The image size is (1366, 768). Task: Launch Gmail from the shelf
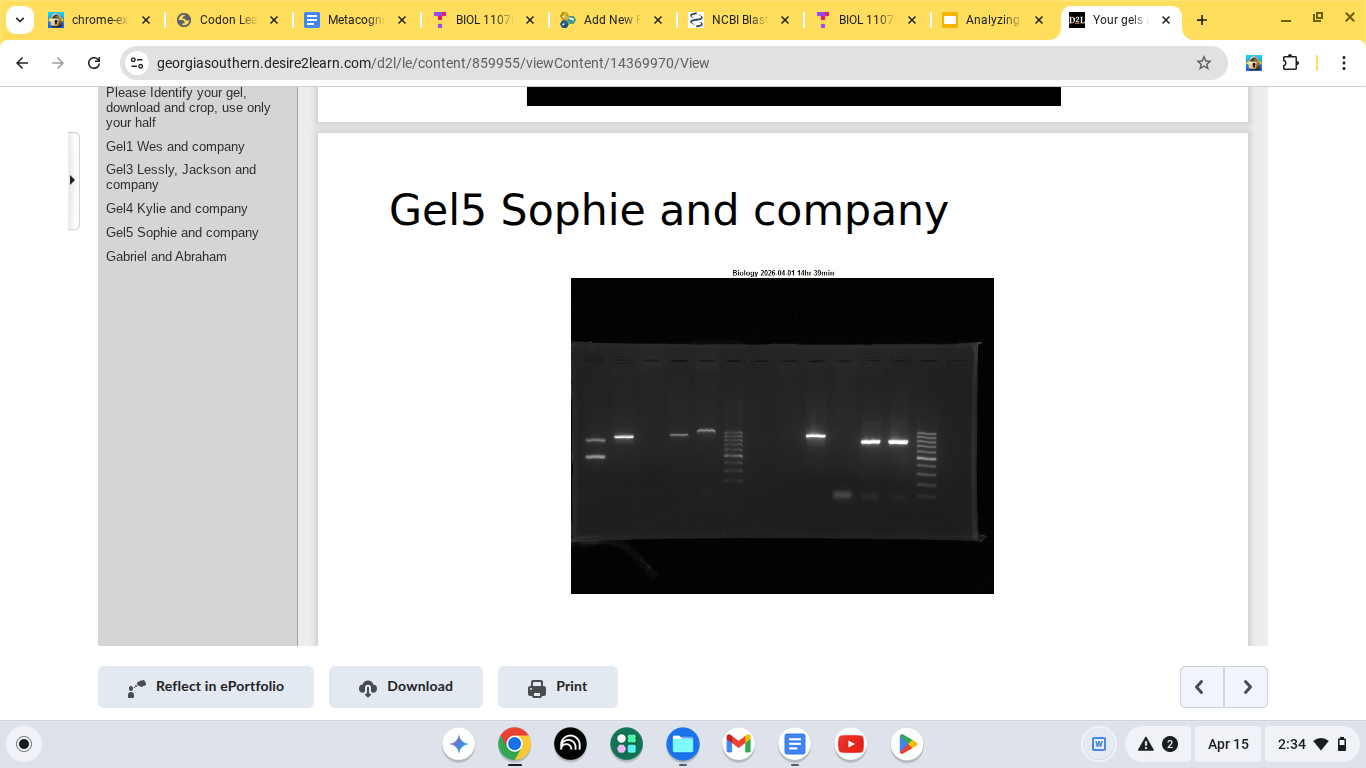(x=739, y=744)
